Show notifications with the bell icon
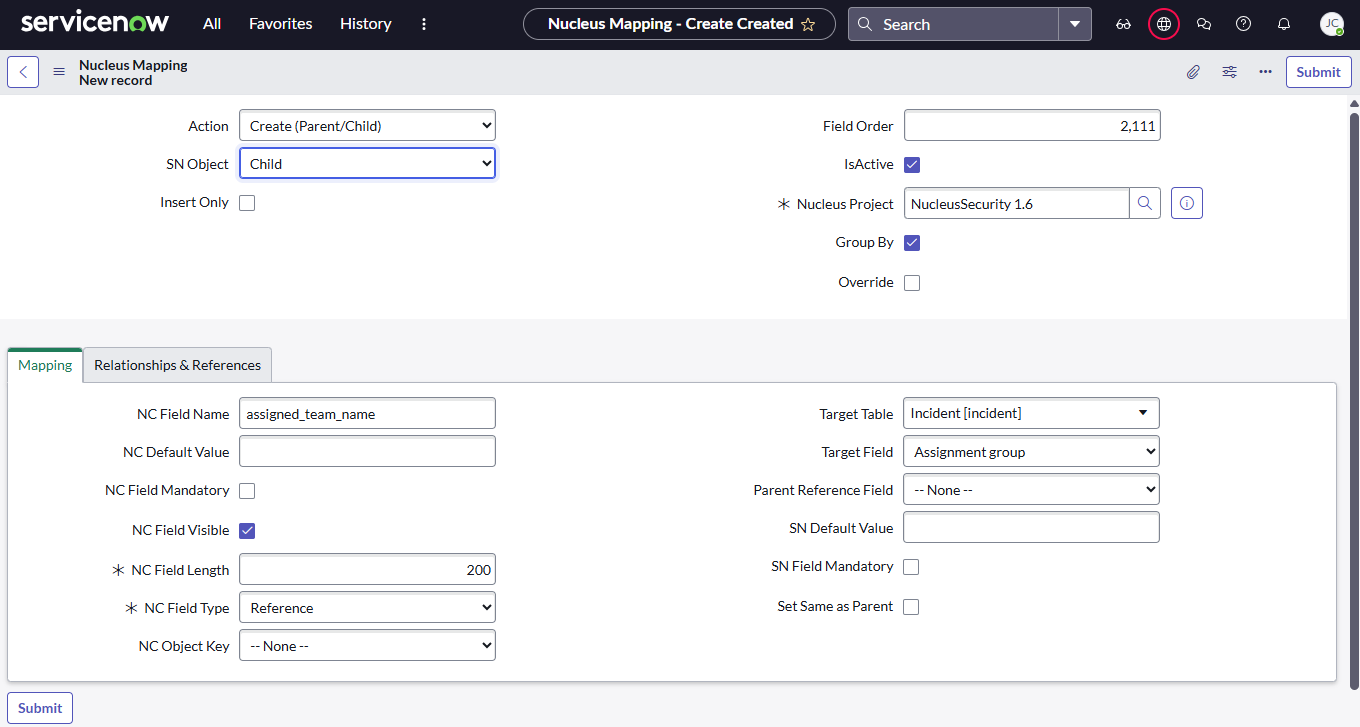This screenshot has height=727, width=1360. [1284, 24]
